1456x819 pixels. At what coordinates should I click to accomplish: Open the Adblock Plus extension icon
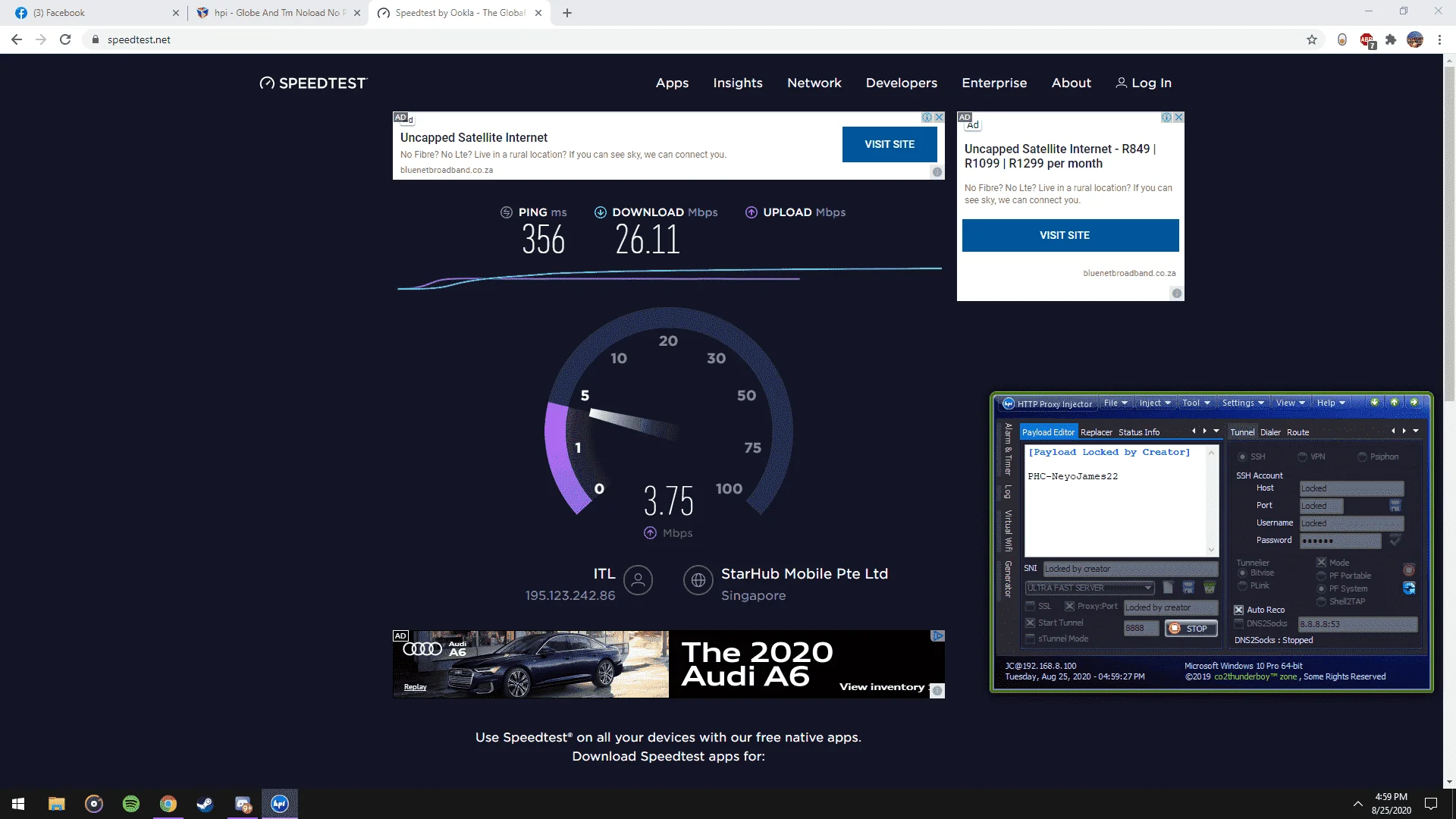[x=1367, y=39]
